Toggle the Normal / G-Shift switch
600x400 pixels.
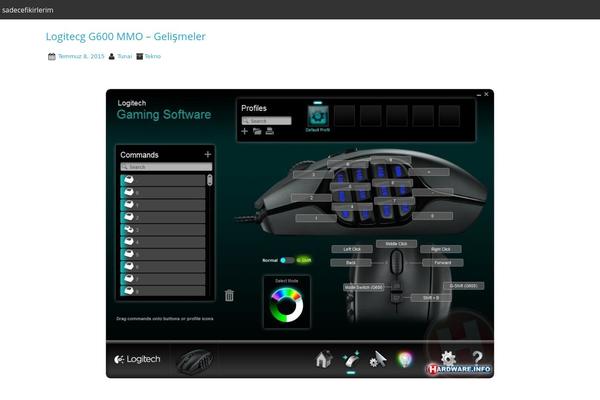pos(287,260)
